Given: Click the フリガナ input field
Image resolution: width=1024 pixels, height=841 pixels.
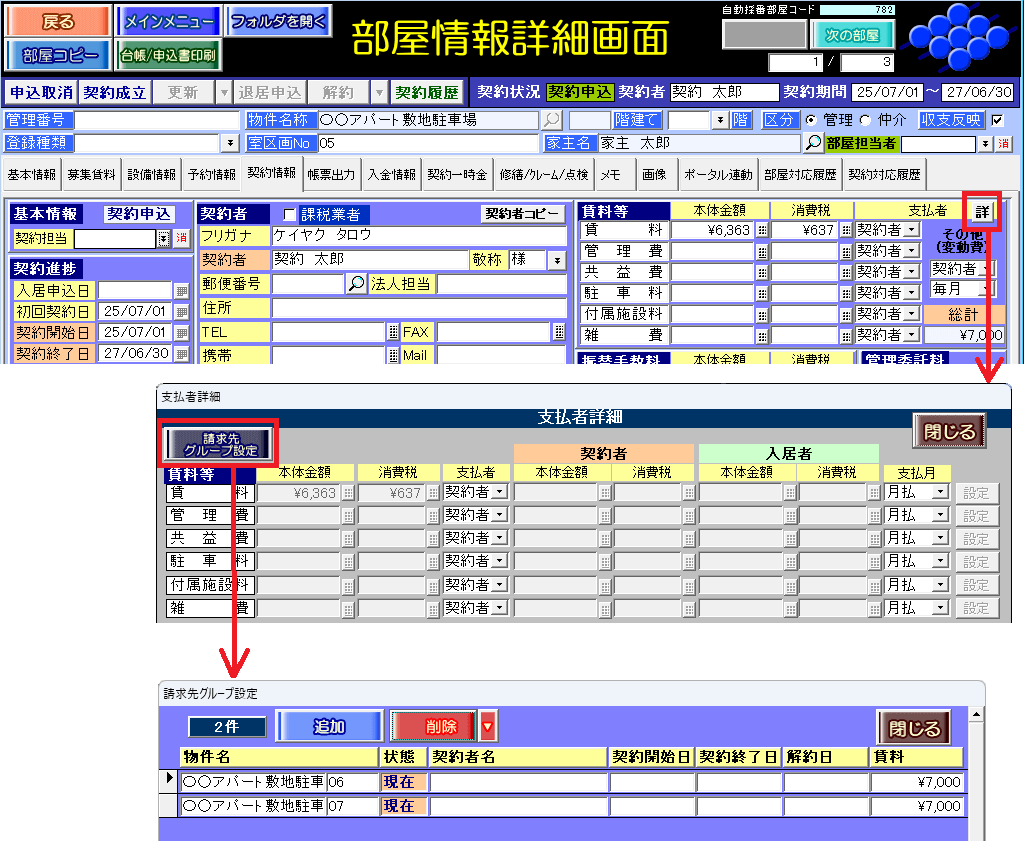Looking at the screenshot, I should [x=418, y=236].
